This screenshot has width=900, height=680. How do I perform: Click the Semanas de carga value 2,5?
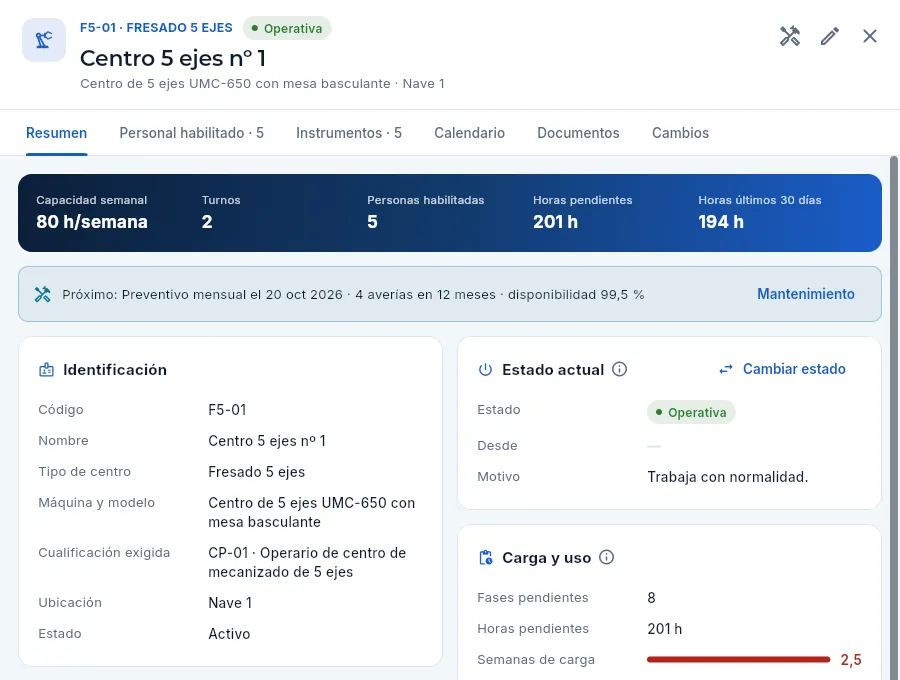point(851,660)
